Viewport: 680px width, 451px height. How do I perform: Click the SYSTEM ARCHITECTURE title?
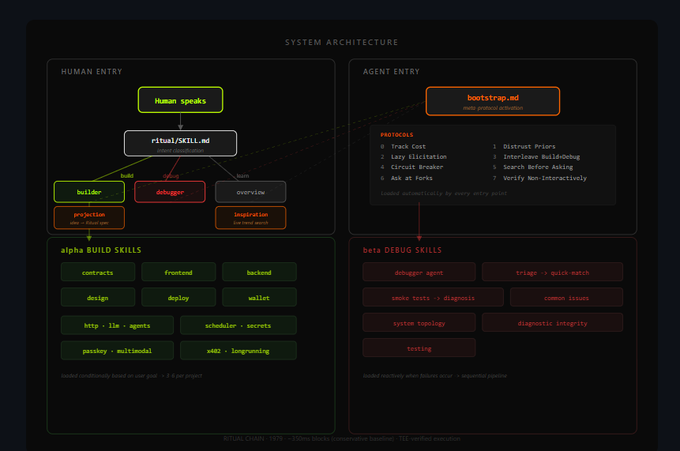point(341,42)
